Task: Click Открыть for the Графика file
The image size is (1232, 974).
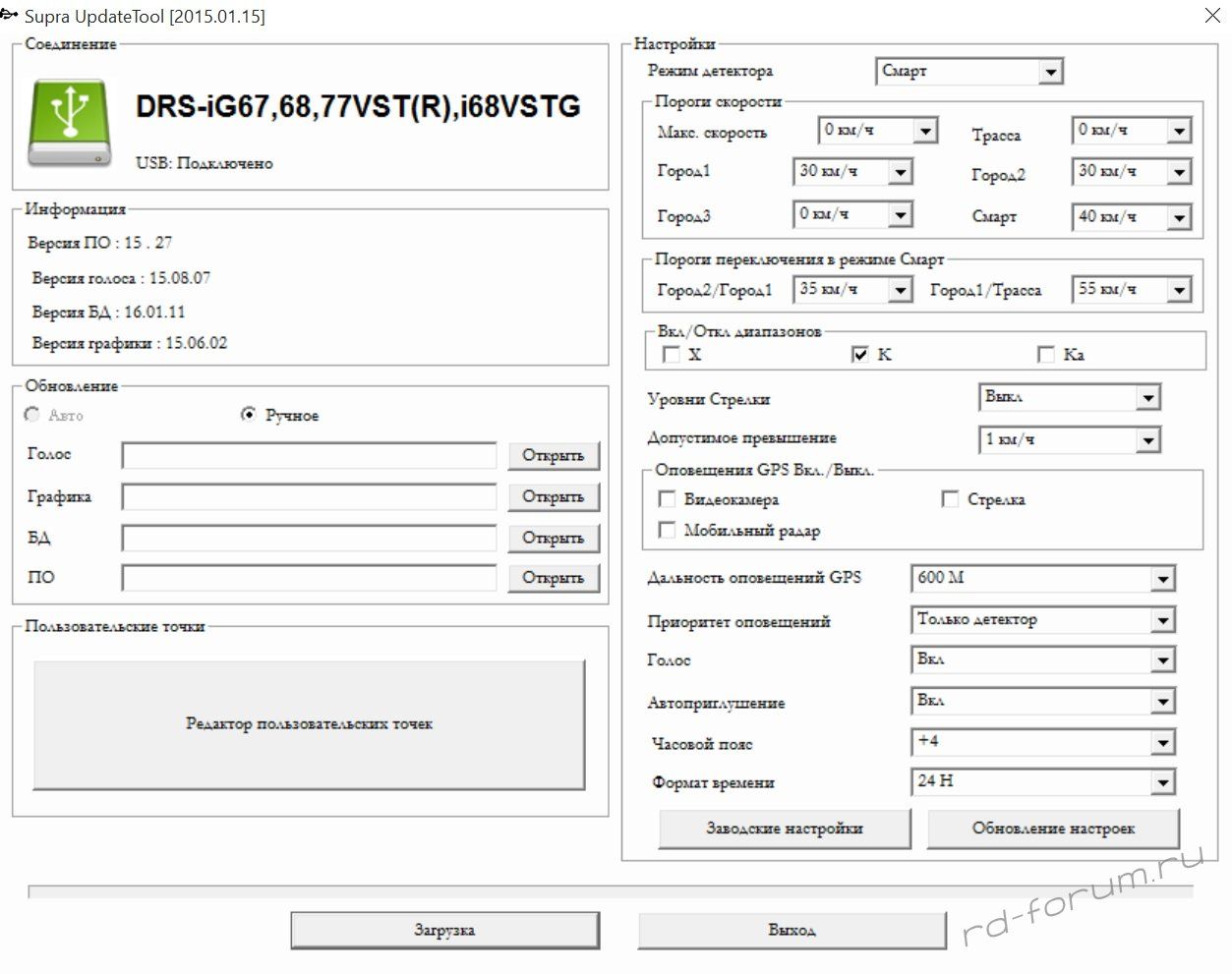Action: (x=554, y=497)
